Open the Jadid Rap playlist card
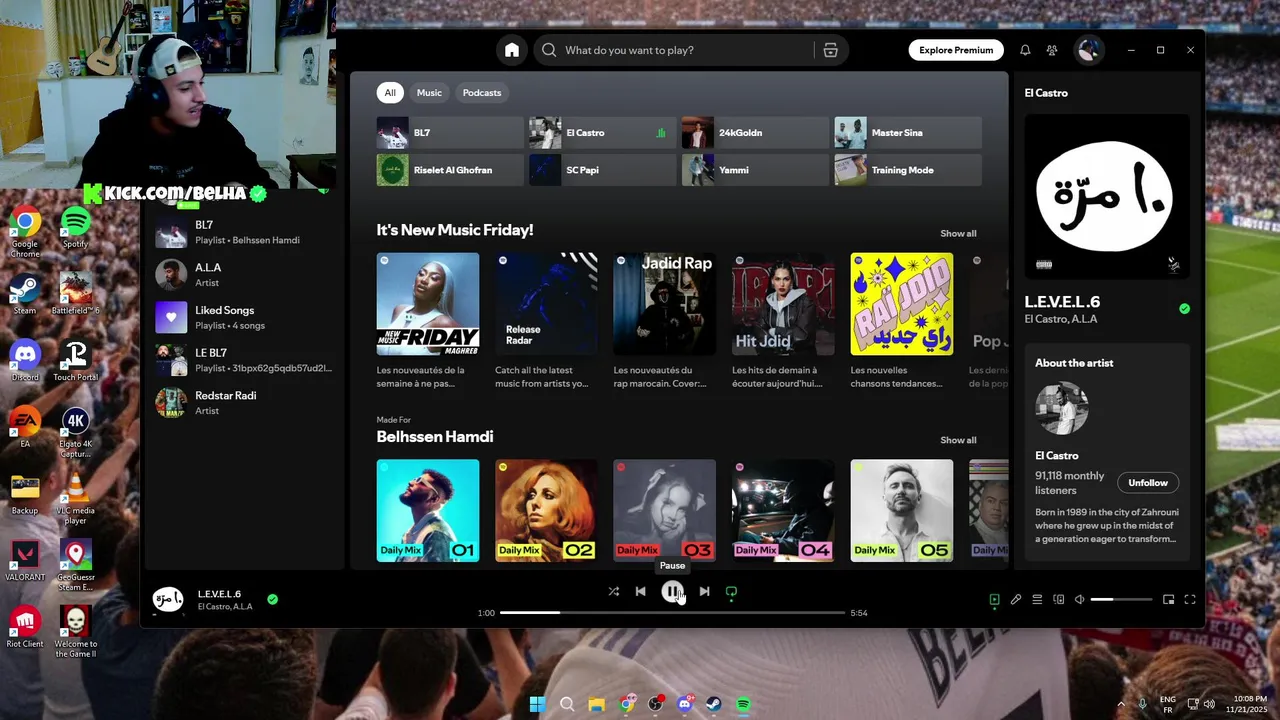Viewport: 1280px width, 720px height. [664, 322]
